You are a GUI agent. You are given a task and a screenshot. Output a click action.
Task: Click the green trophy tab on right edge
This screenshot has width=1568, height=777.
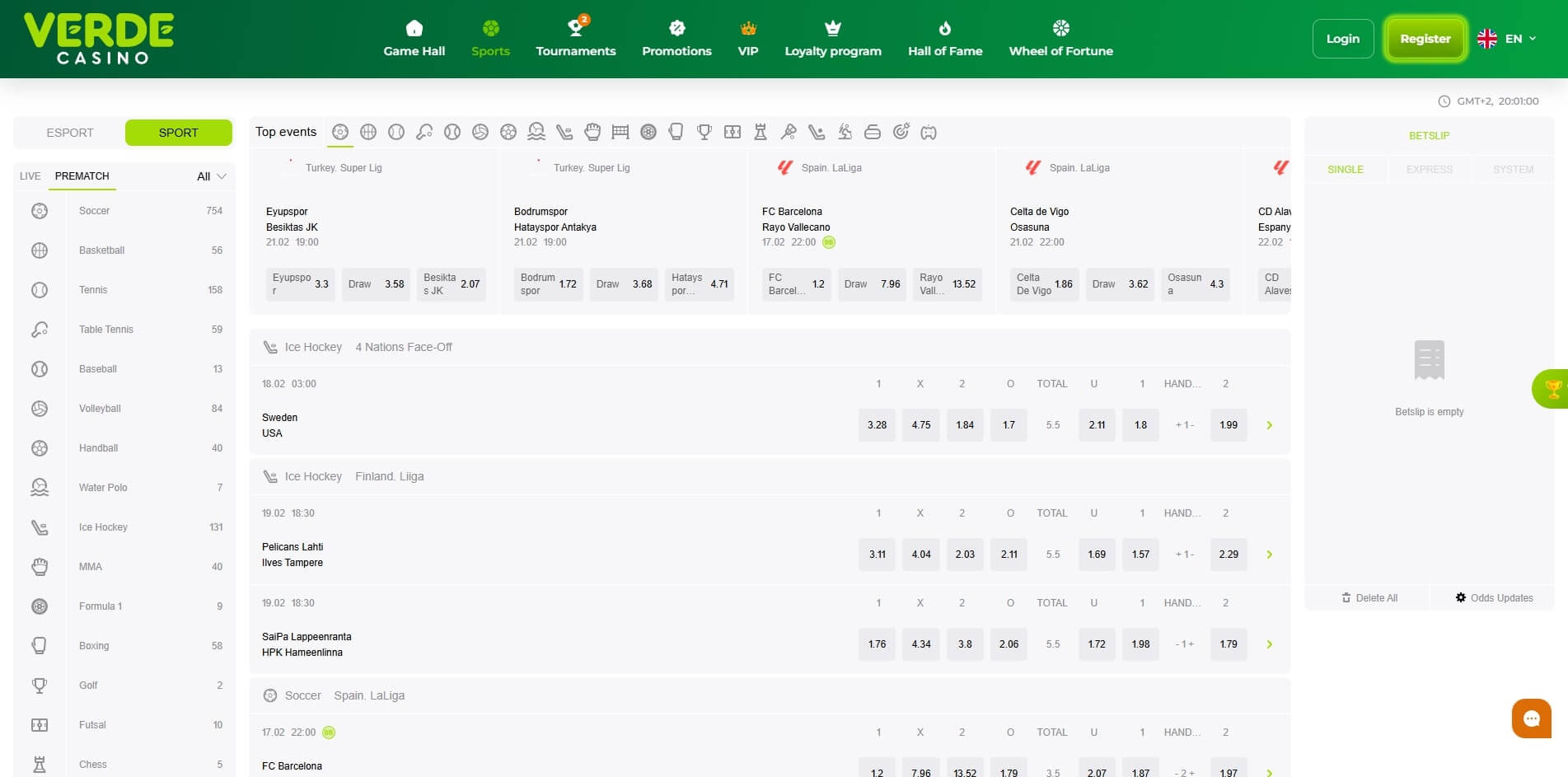point(1552,388)
